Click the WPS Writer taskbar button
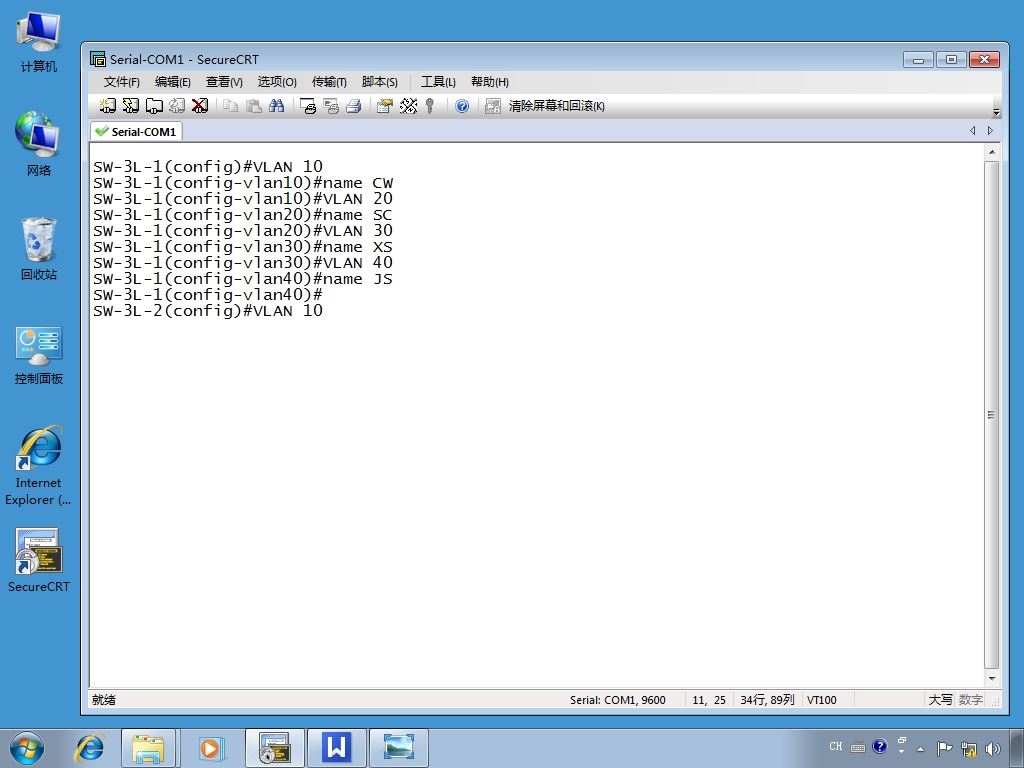The height and width of the screenshot is (768, 1024). pyautogui.click(x=336, y=748)
